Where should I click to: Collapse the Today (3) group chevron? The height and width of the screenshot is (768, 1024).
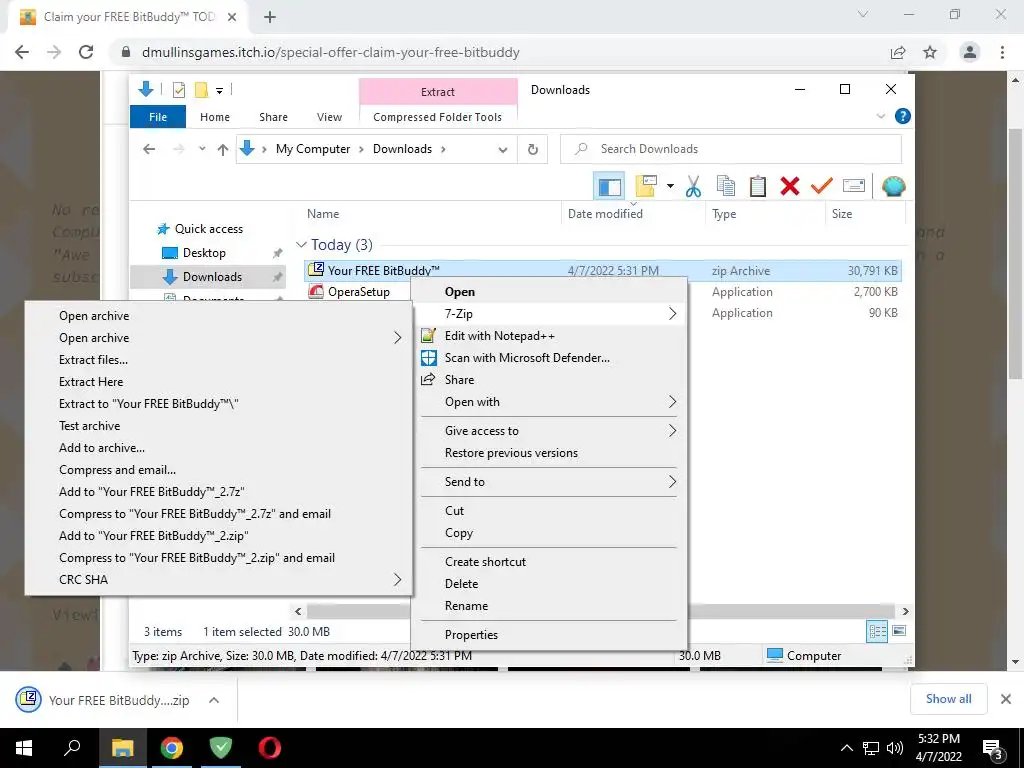click(301, 245)
